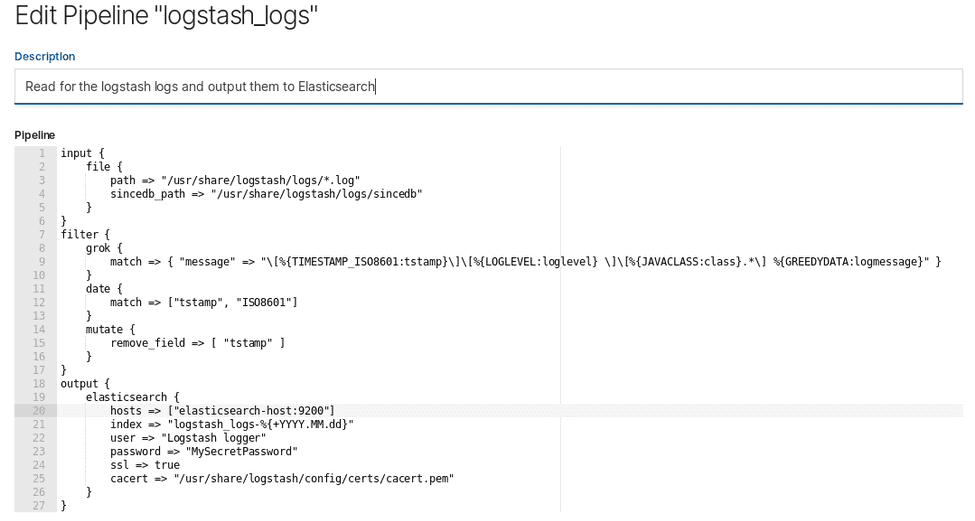Place cursor on the 'mutate {' line
This screenshot has height=521, width=975.
[x=110, y=329]
